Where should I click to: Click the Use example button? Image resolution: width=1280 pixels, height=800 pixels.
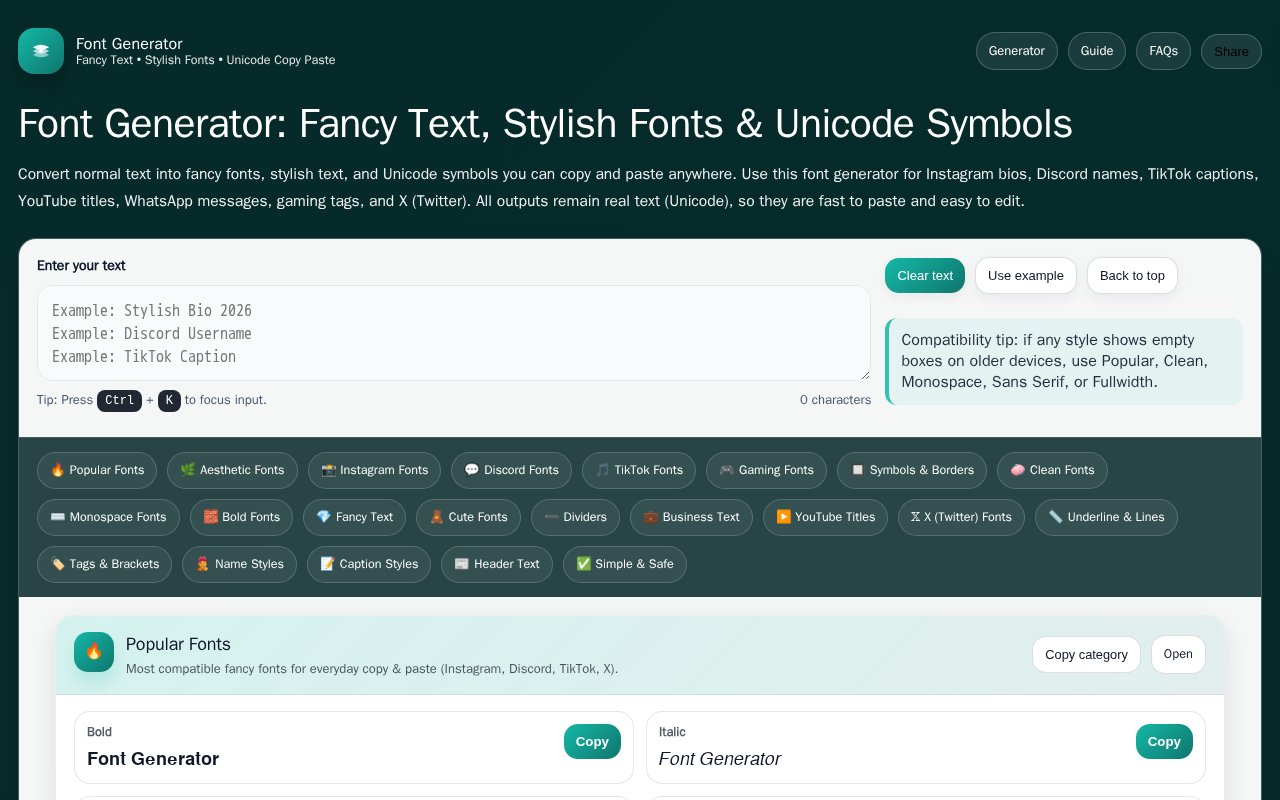(1025, 276)
